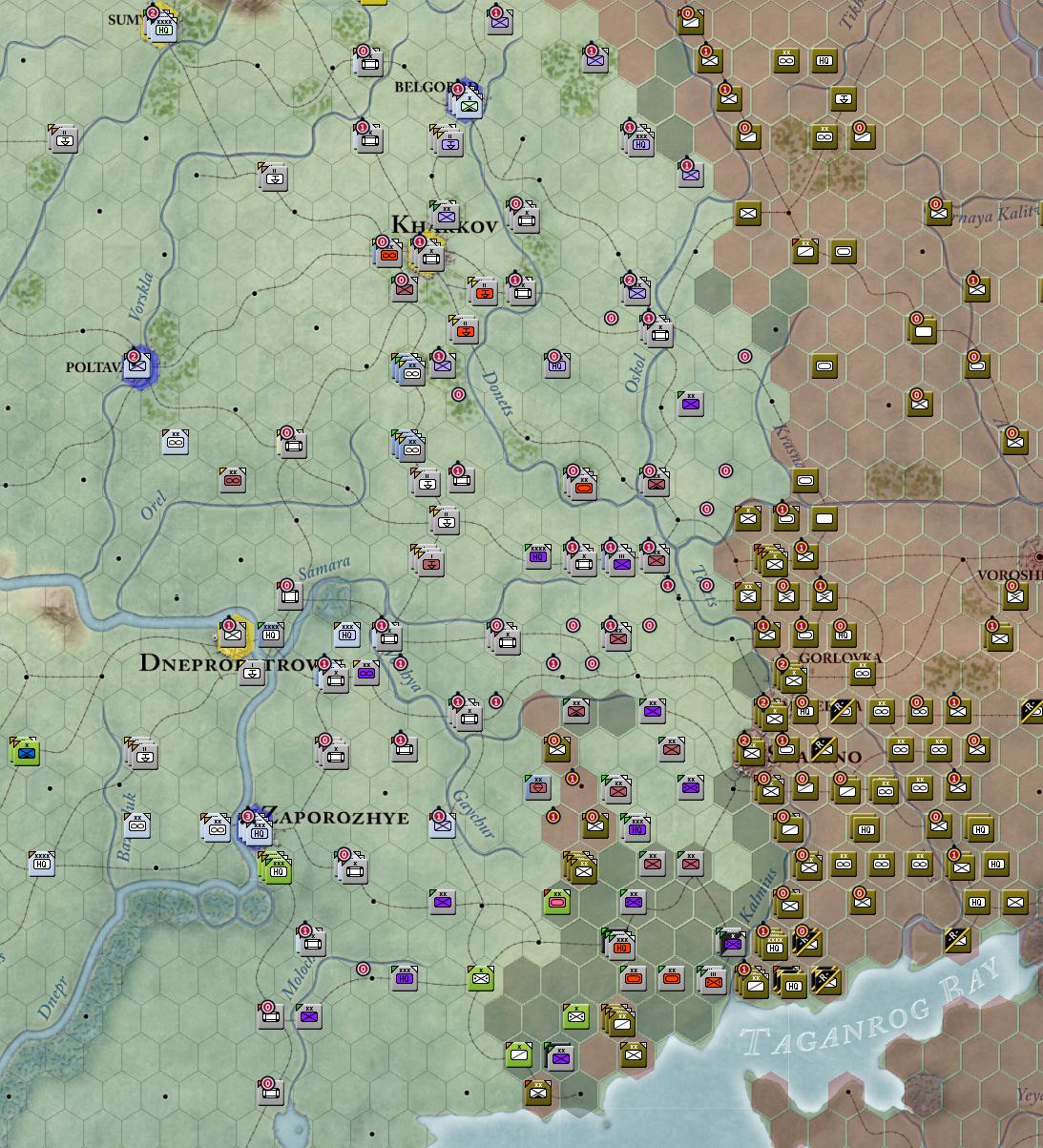Click the green counter with pink armor symbol

[x=558, y=901]
